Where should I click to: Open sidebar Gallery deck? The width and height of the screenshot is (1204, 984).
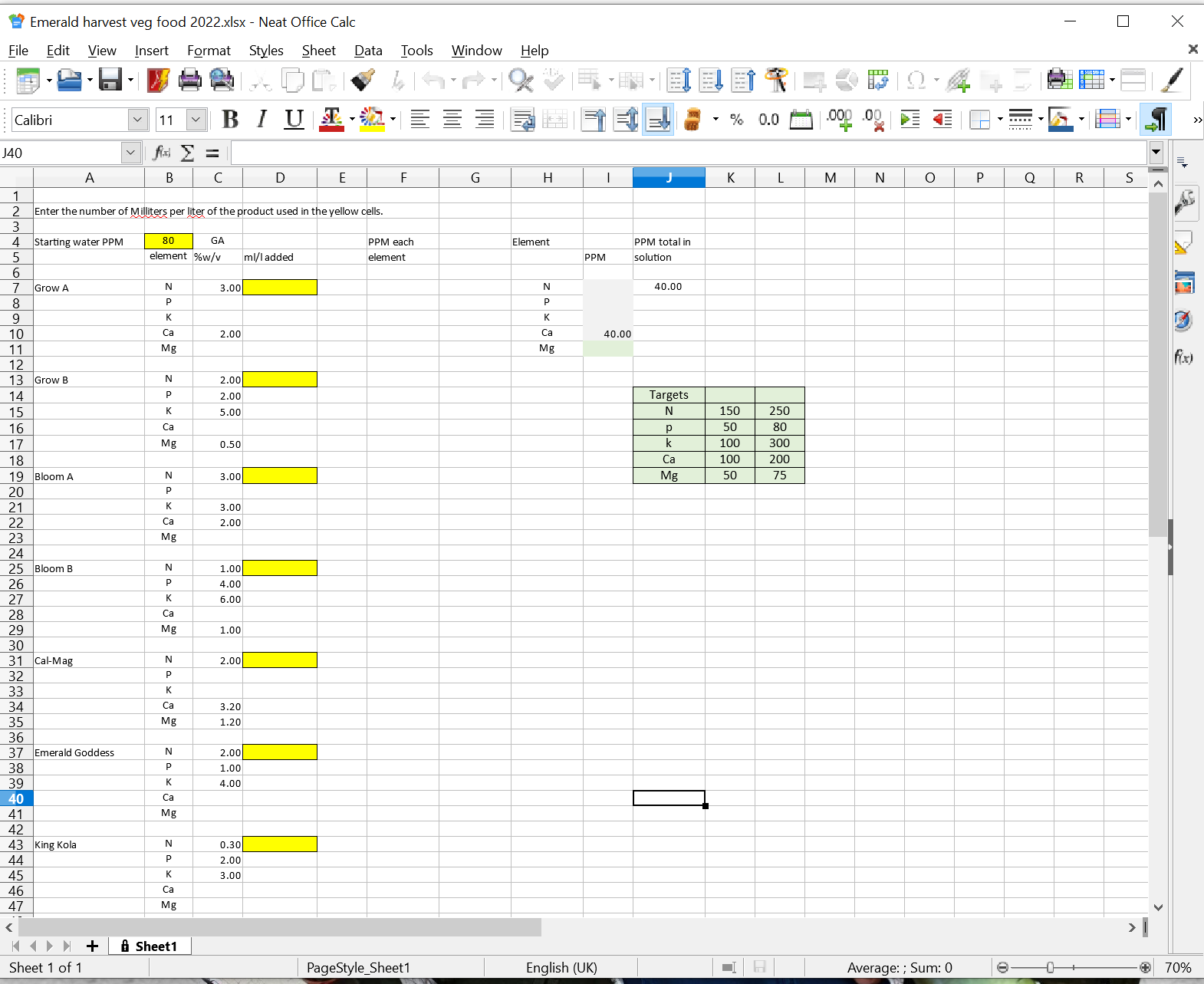tap(1184, 283)
